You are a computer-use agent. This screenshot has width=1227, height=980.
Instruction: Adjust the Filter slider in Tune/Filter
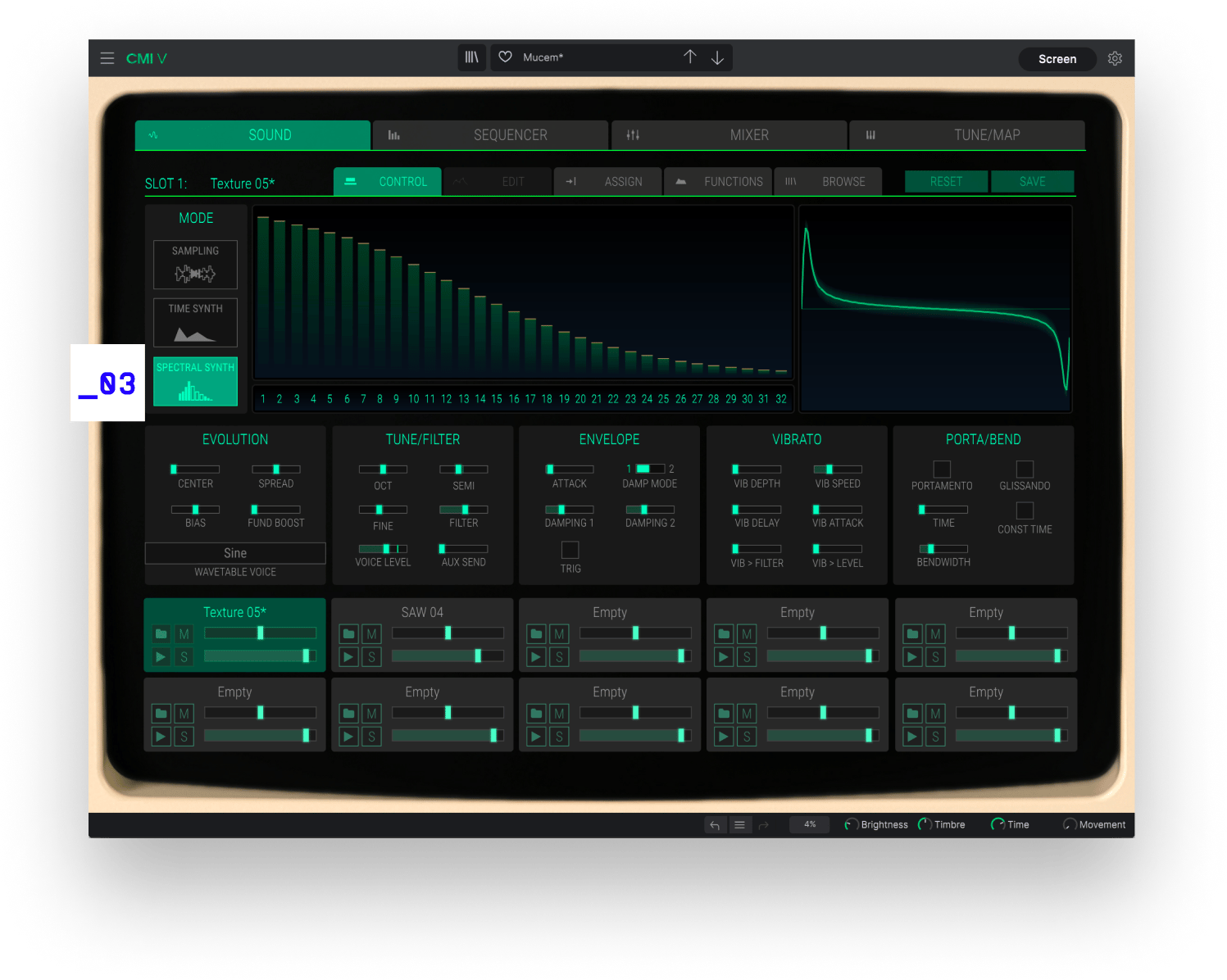coord(464,509)
